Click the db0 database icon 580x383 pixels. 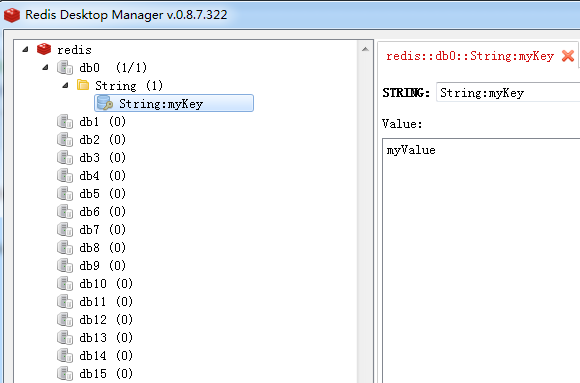pyautogui.click(x=65, y=68)
